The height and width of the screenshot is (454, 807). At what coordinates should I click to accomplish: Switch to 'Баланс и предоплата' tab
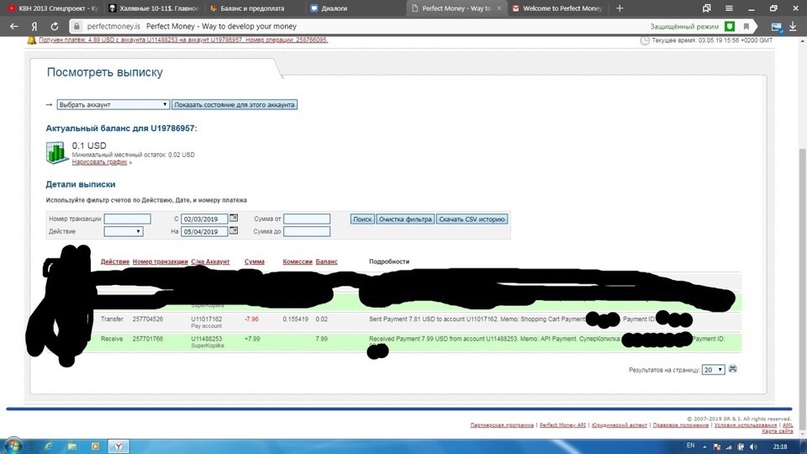(253, 8)
